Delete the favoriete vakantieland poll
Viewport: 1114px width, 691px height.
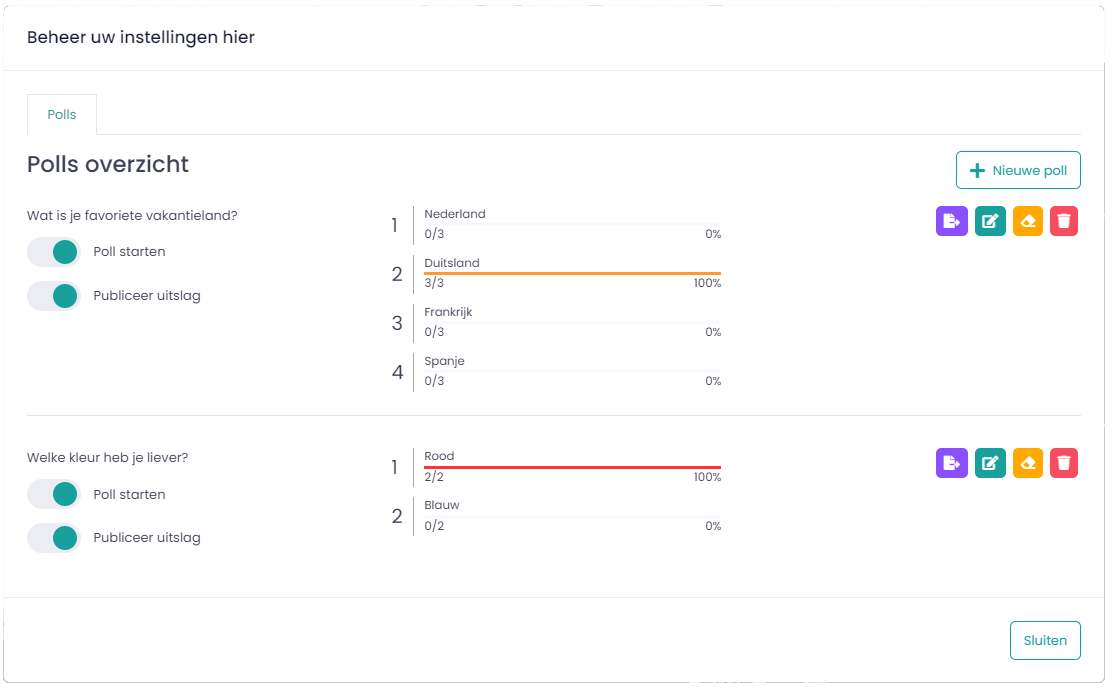click(x=1064, y=221)
